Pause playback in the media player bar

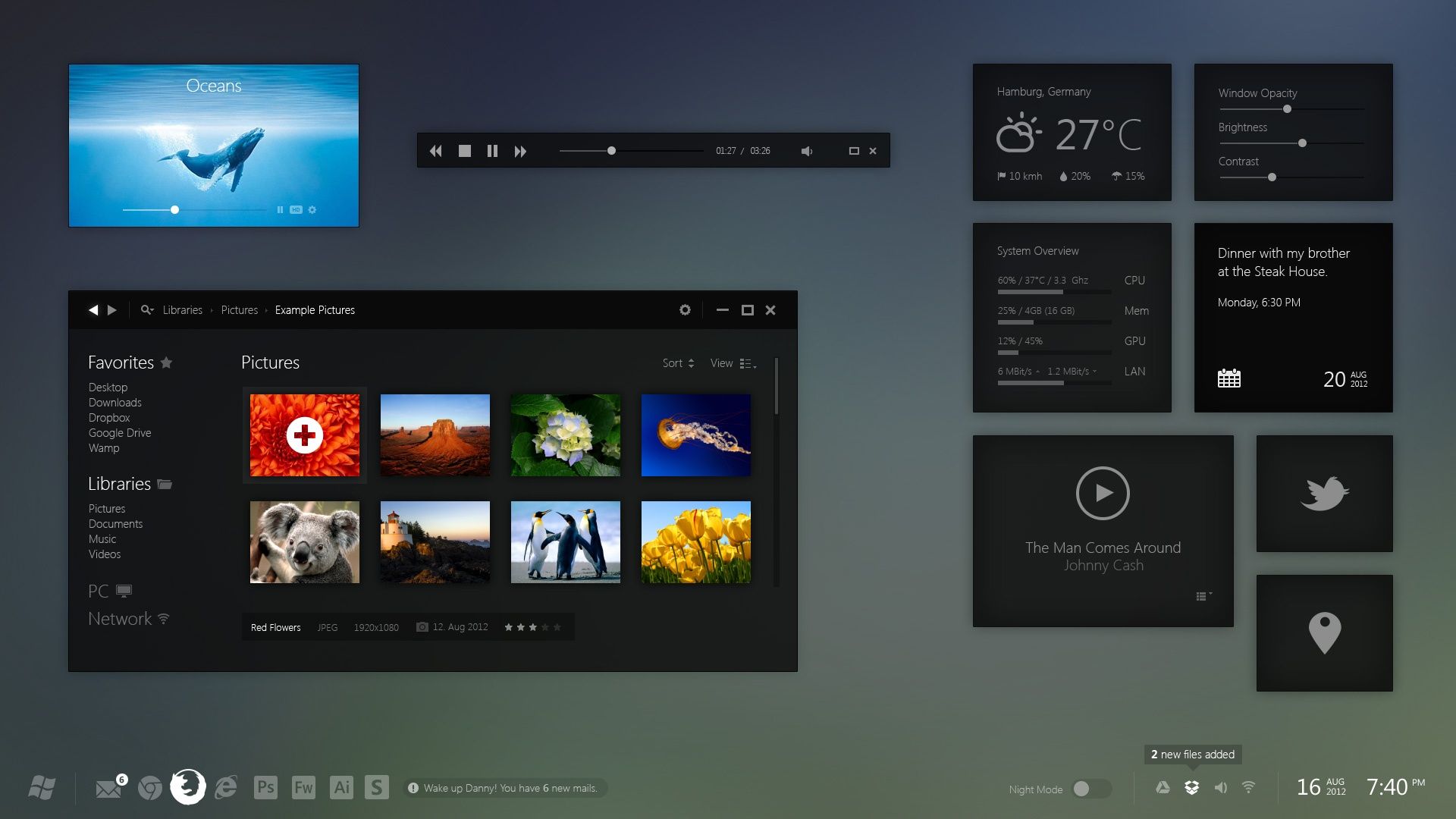(x=492, y=151)
